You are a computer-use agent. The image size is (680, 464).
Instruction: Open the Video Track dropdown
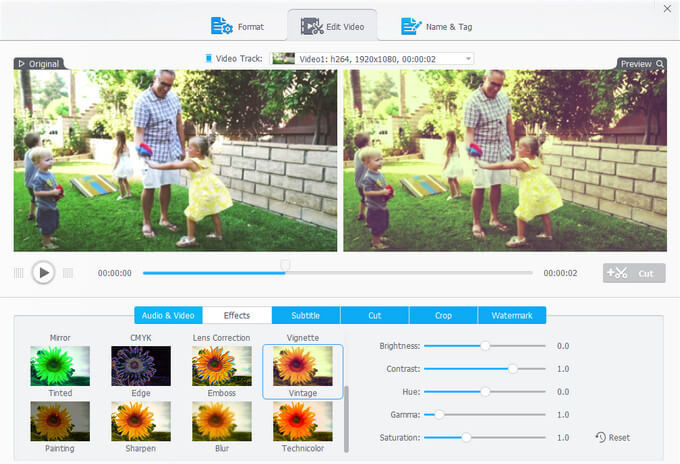click(x=372, y=59)
